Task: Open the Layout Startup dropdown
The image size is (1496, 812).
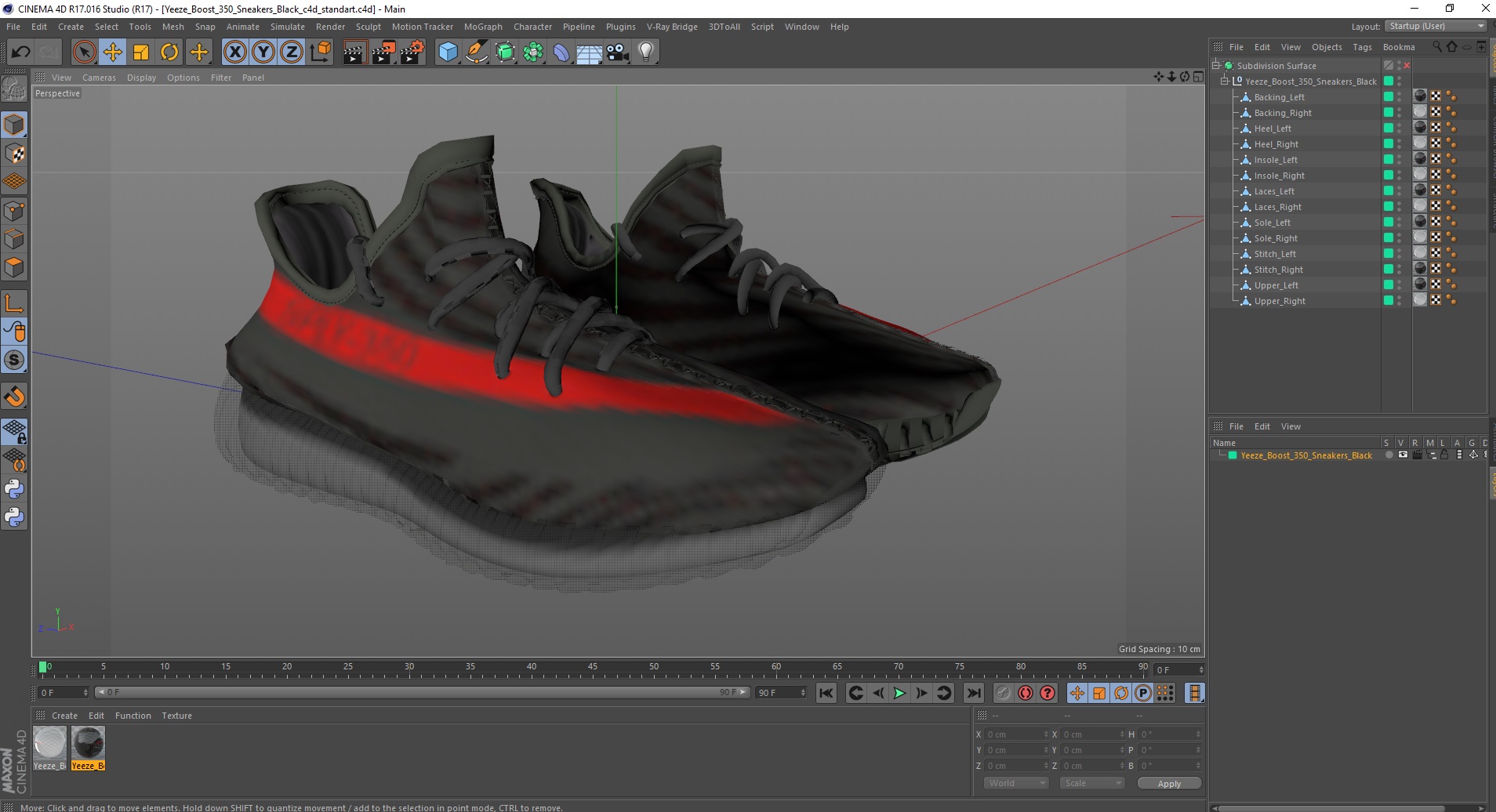Action: coord(1435,26)
